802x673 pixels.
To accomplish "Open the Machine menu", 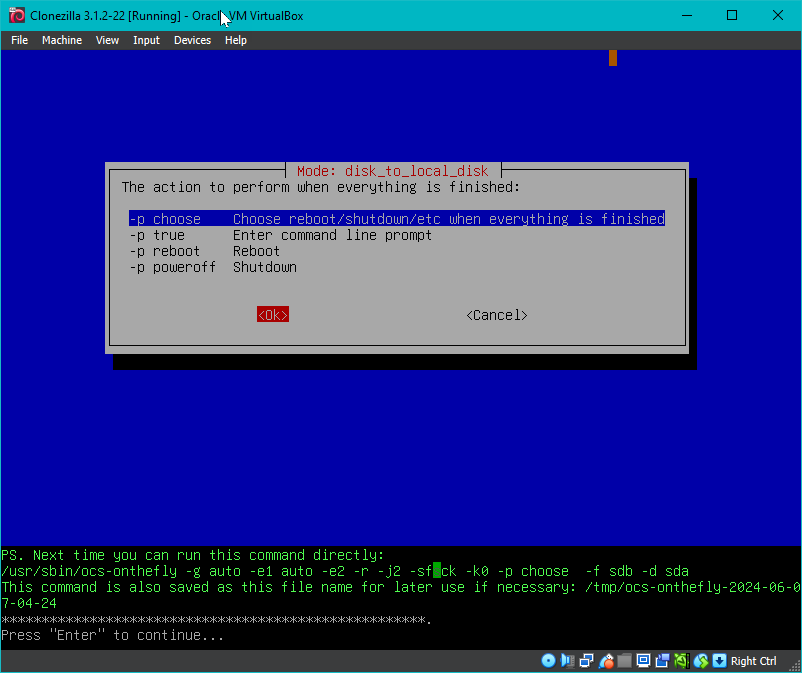I will pos(62,40).
